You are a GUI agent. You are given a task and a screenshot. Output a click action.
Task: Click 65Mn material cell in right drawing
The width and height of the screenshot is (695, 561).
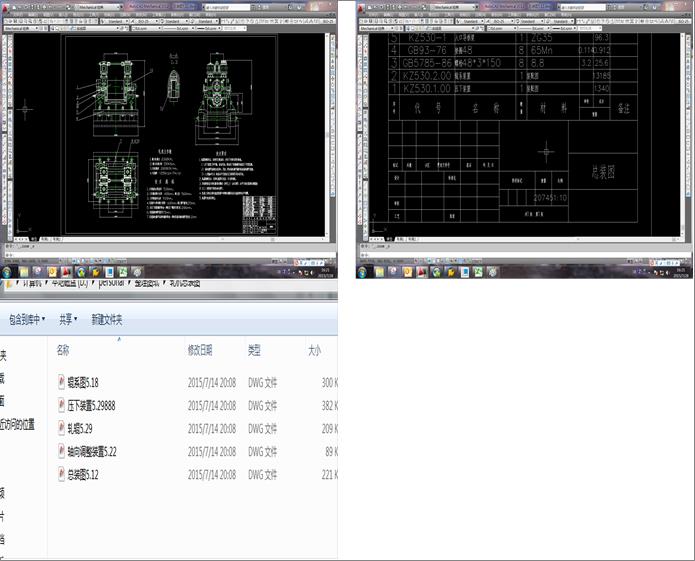pyautogui.click(x=541, y=50)
